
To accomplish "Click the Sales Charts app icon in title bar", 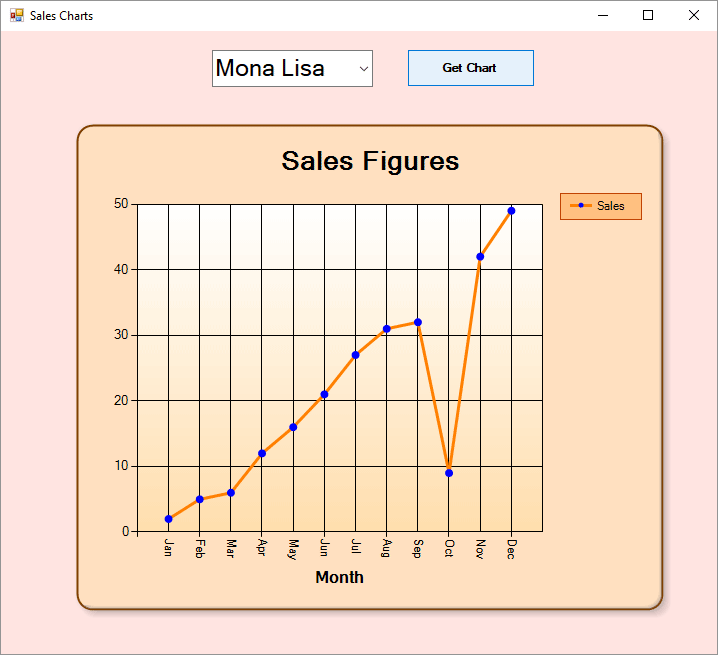I will pos(16,15).
